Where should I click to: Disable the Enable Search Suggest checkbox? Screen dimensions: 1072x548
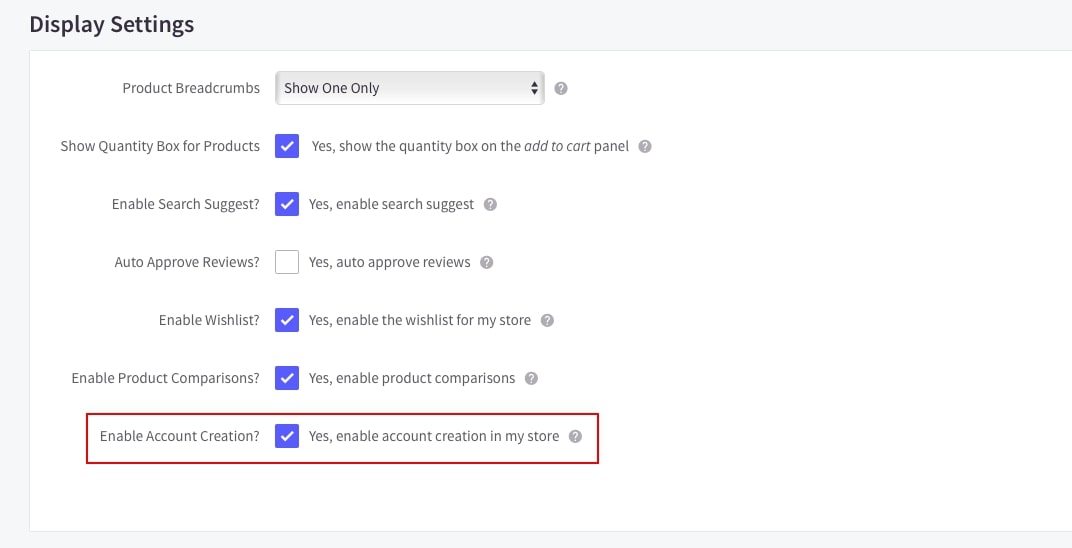pyautogui.click(x=287, y=204)
